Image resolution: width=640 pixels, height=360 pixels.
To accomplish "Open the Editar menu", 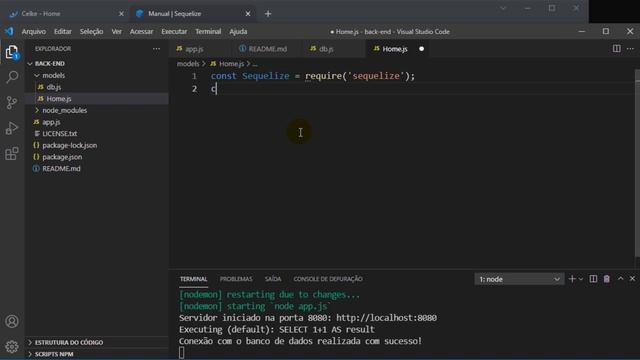I will tap(62, 31).
